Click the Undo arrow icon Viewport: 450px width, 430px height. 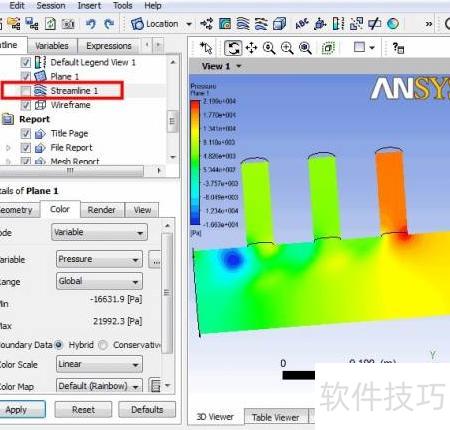point(91,24)
